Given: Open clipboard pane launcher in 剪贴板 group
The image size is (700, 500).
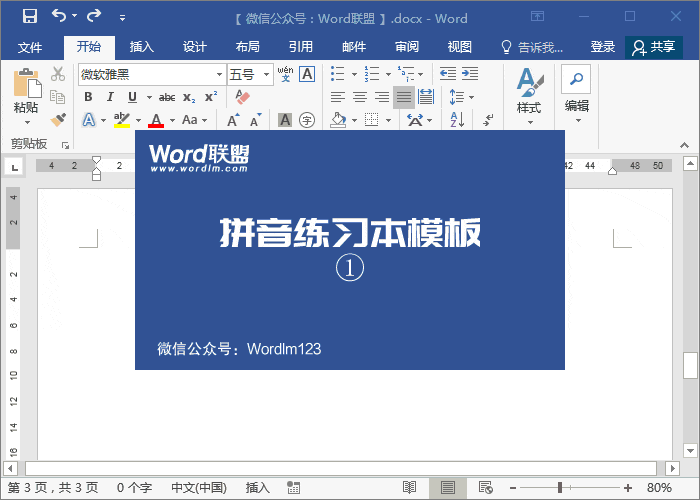Looking at the screenshot, I should (x=65, y=145).
